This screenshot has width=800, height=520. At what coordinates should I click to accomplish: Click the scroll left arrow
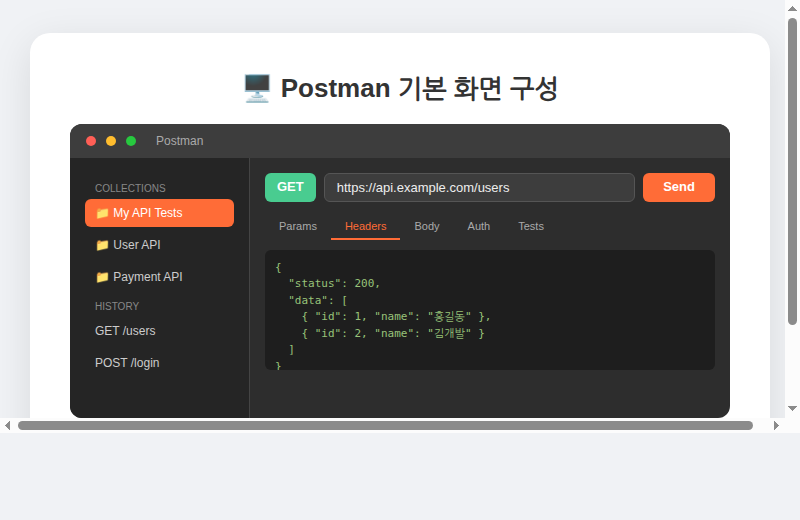pos(7,425)
